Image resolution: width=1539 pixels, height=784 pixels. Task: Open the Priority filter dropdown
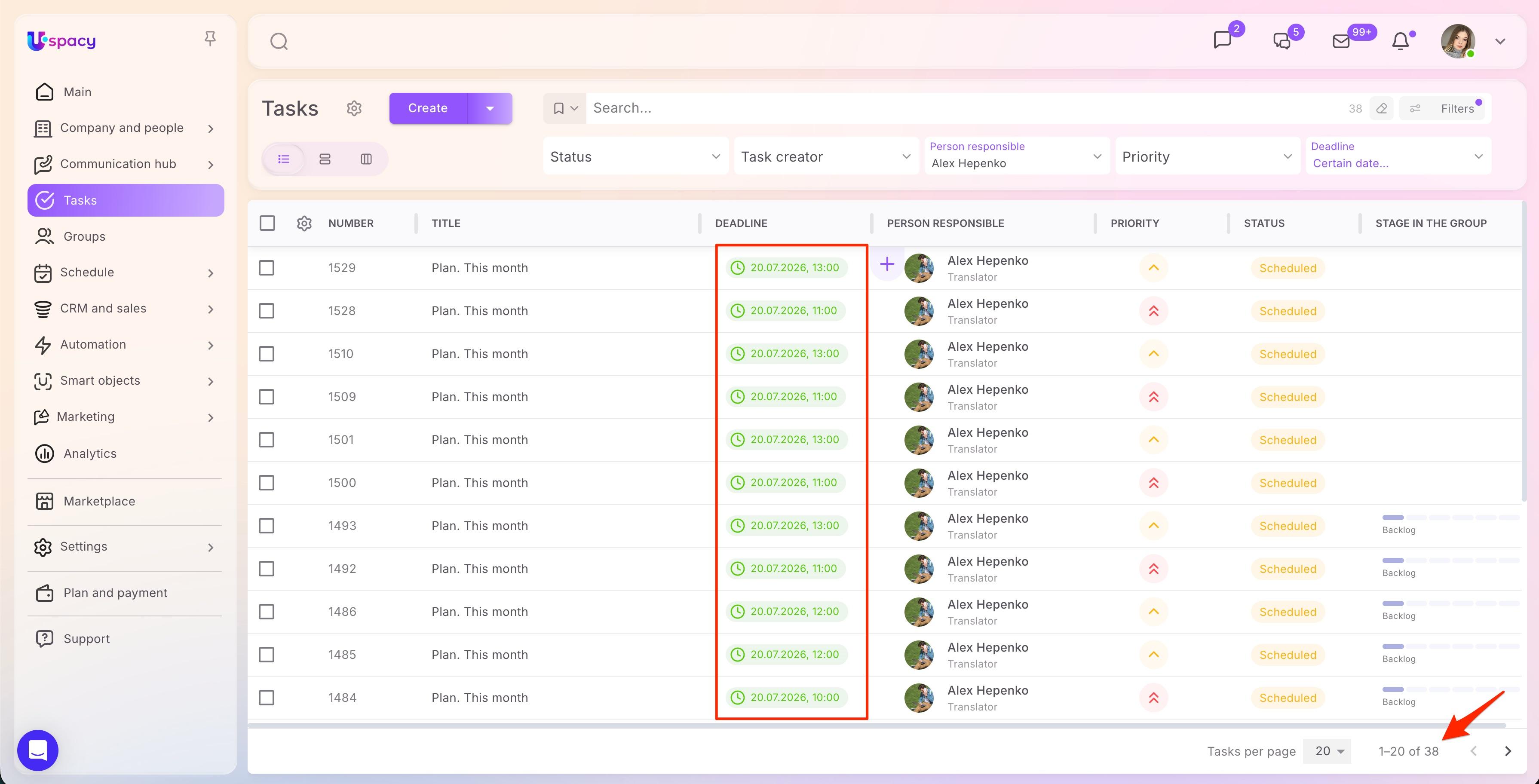[1208, 156]
